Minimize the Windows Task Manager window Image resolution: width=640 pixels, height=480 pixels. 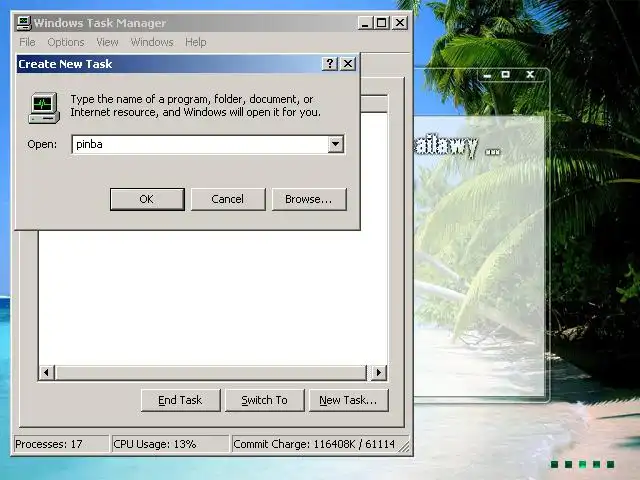click(365, 23)
